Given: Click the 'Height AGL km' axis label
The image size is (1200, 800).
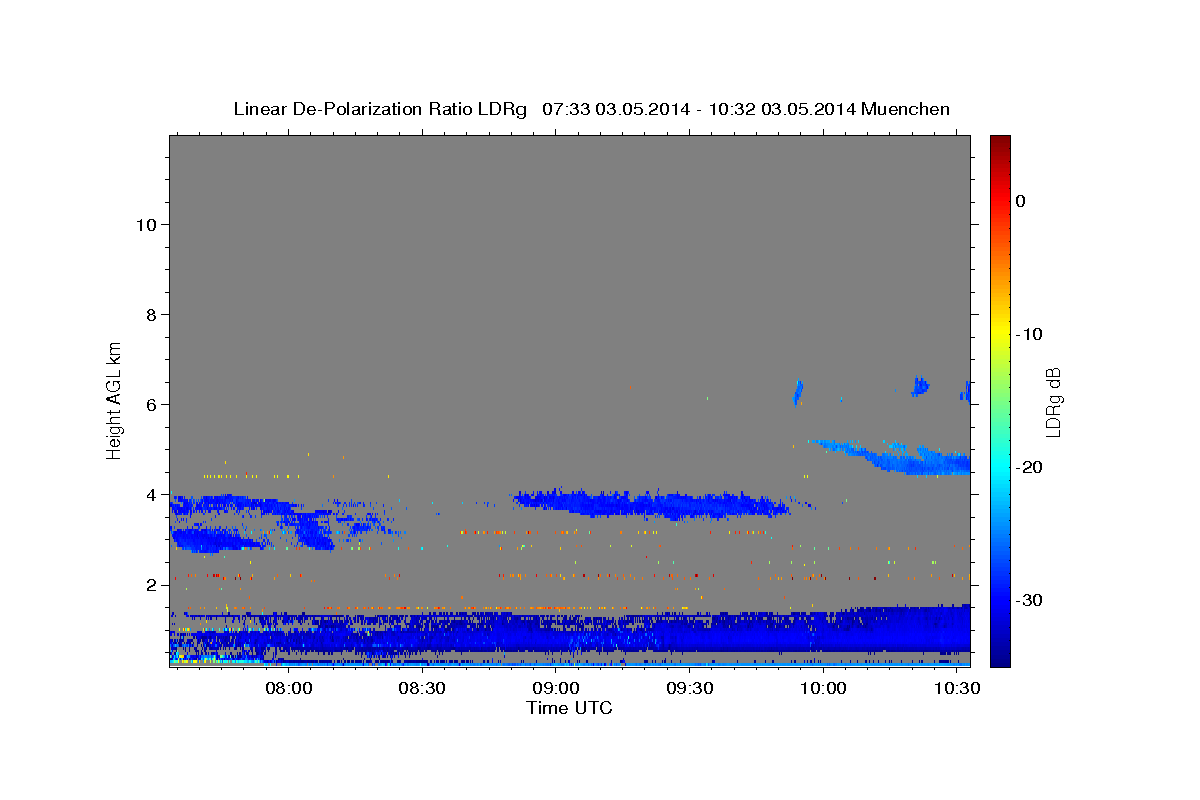Looking at the screenshot, I should click(115, 400).
